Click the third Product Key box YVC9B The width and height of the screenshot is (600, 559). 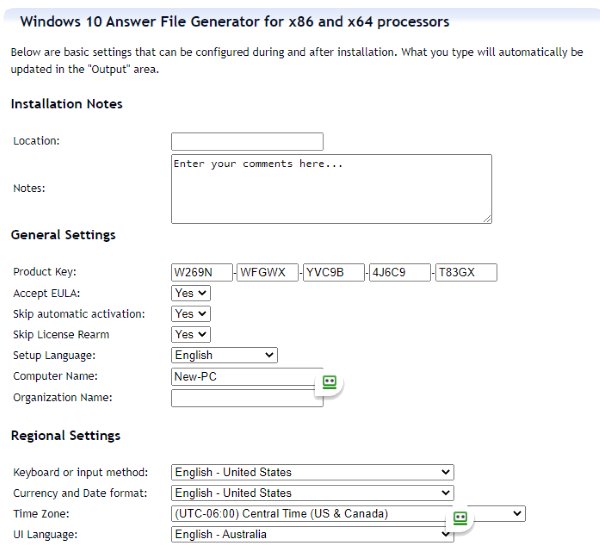(x=333, y=272)
